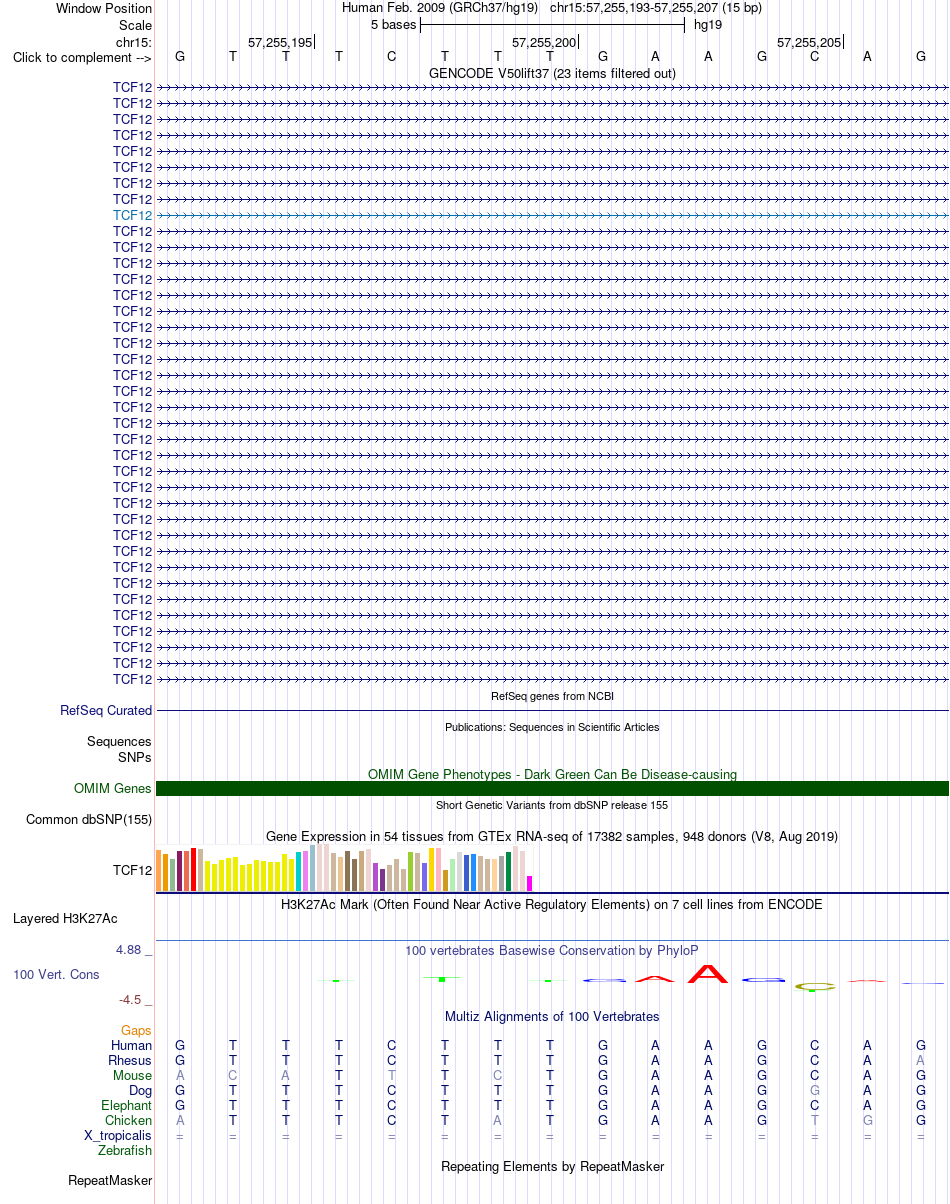Click the coordinate label 57,255,195
The image size is (950, 1204).
coord(280,42)
